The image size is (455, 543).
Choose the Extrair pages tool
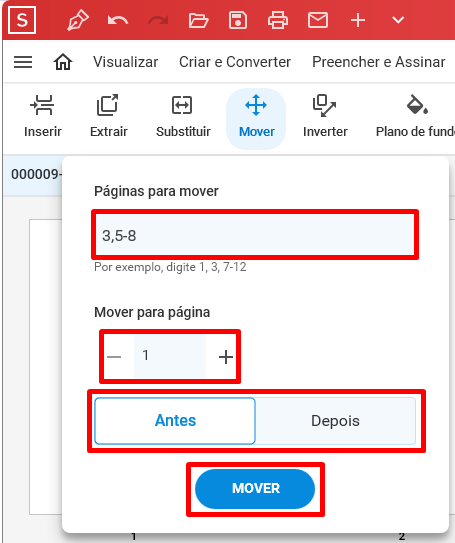[108, 117]
